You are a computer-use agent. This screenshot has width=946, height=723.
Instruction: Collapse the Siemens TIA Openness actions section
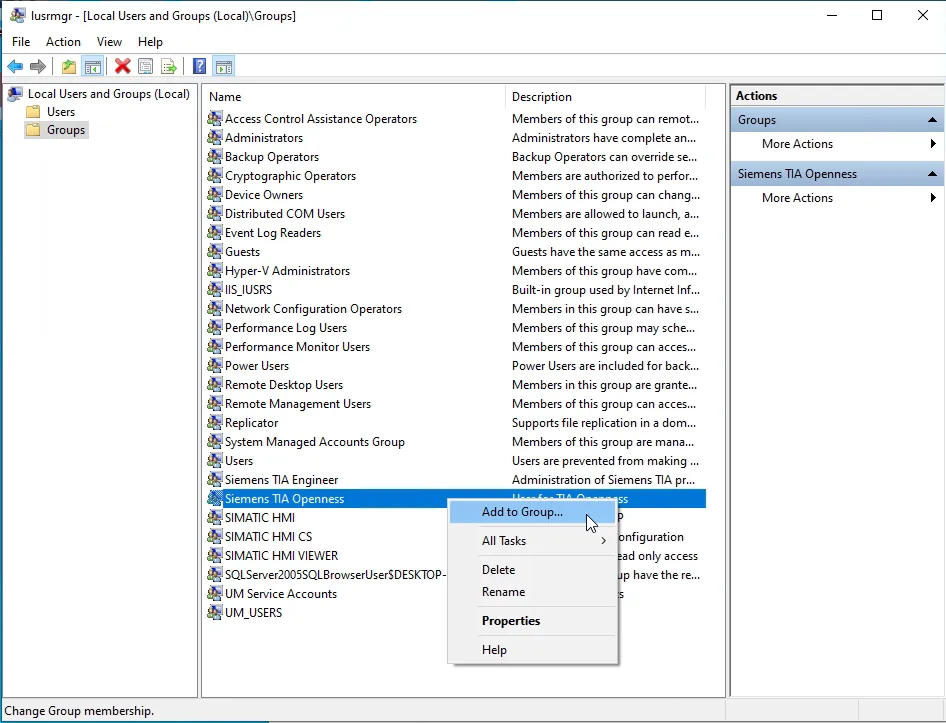point(932,174)
